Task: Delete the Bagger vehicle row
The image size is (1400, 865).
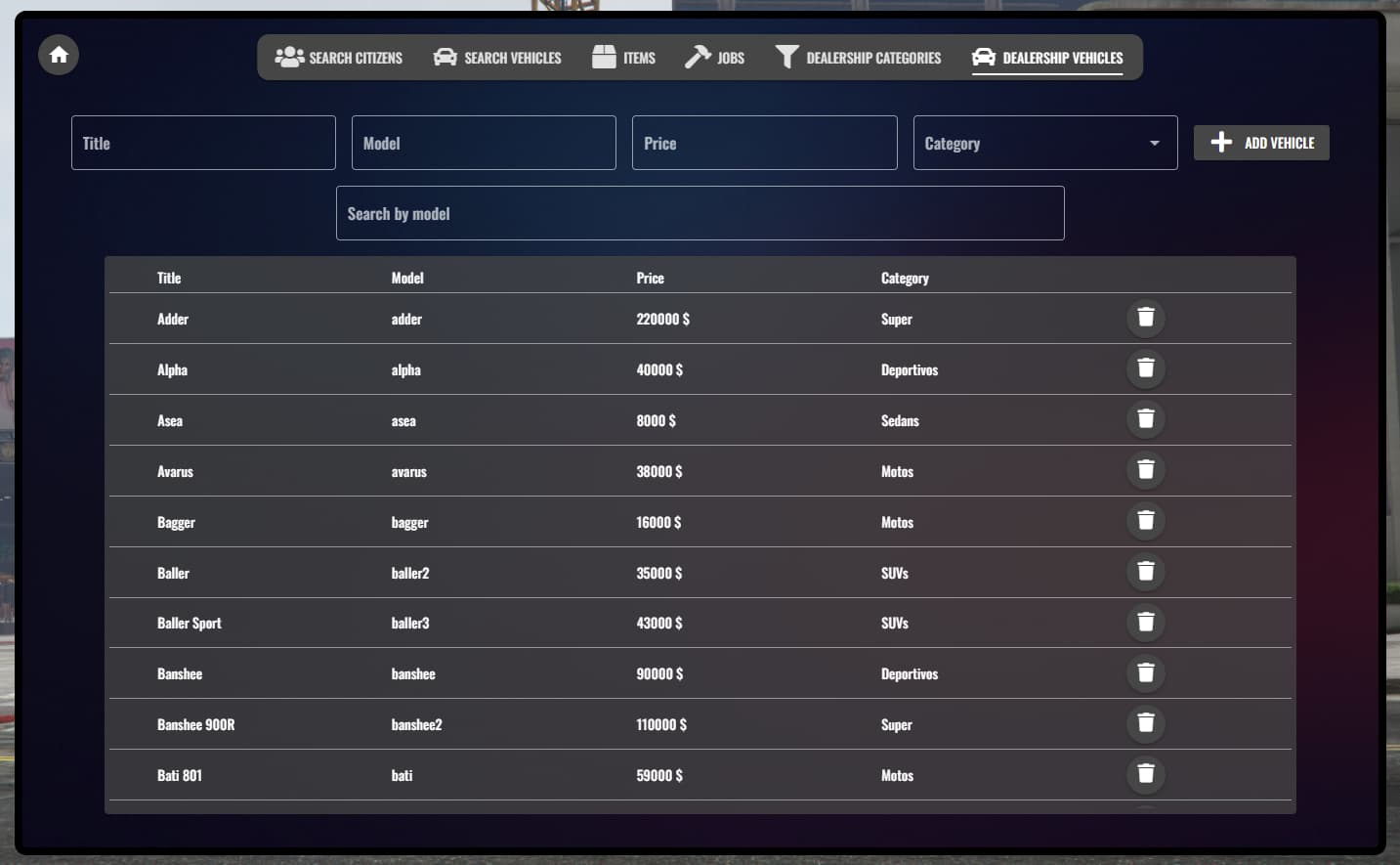Action: point(1146,521)
